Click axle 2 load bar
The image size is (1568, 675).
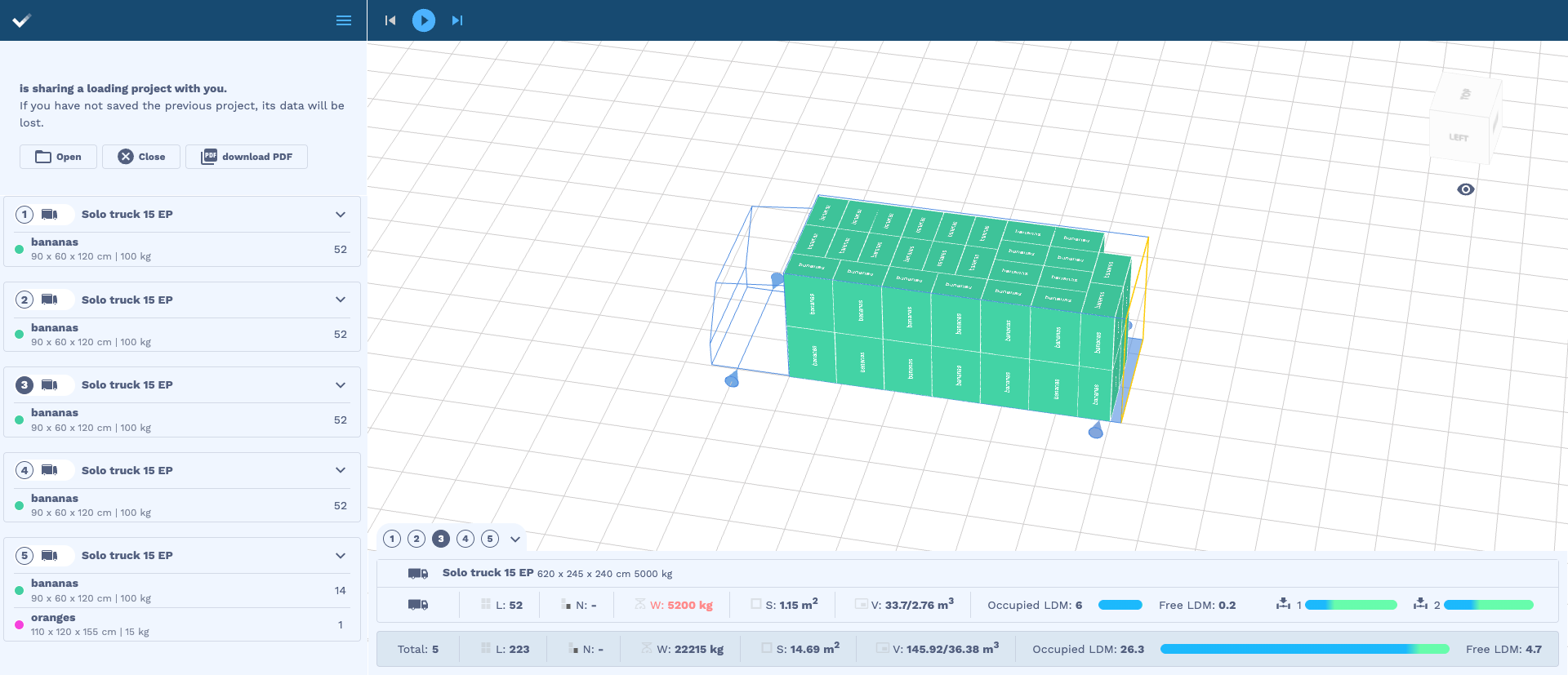tap(1488, 605)
